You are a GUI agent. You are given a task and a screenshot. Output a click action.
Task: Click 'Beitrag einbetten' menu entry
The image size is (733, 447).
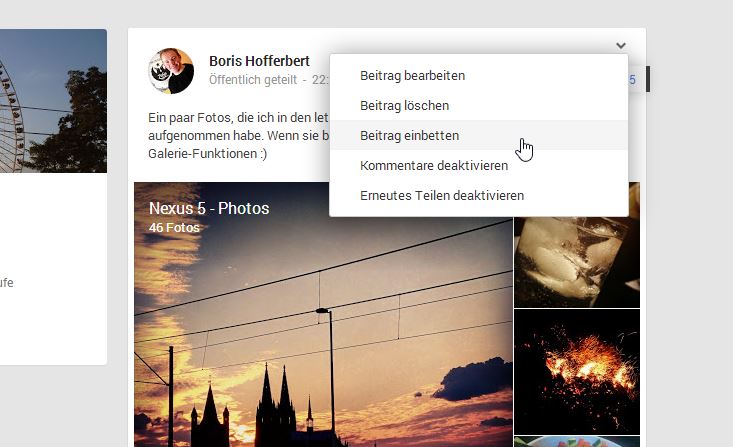[x=410, y=135]
